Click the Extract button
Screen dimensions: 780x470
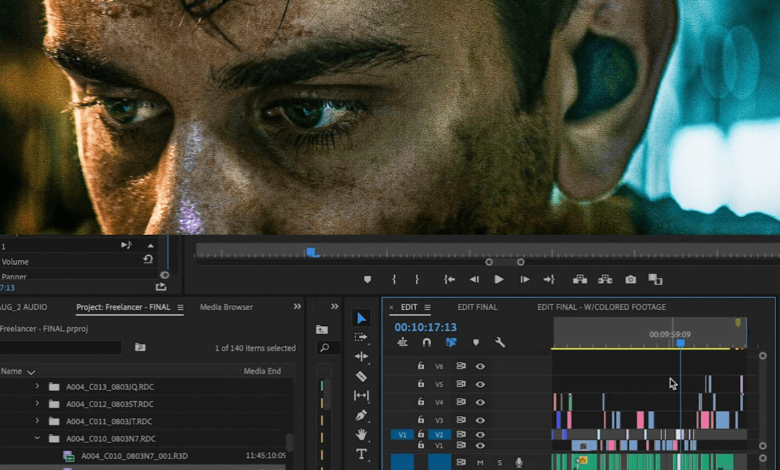pos(605,280)
